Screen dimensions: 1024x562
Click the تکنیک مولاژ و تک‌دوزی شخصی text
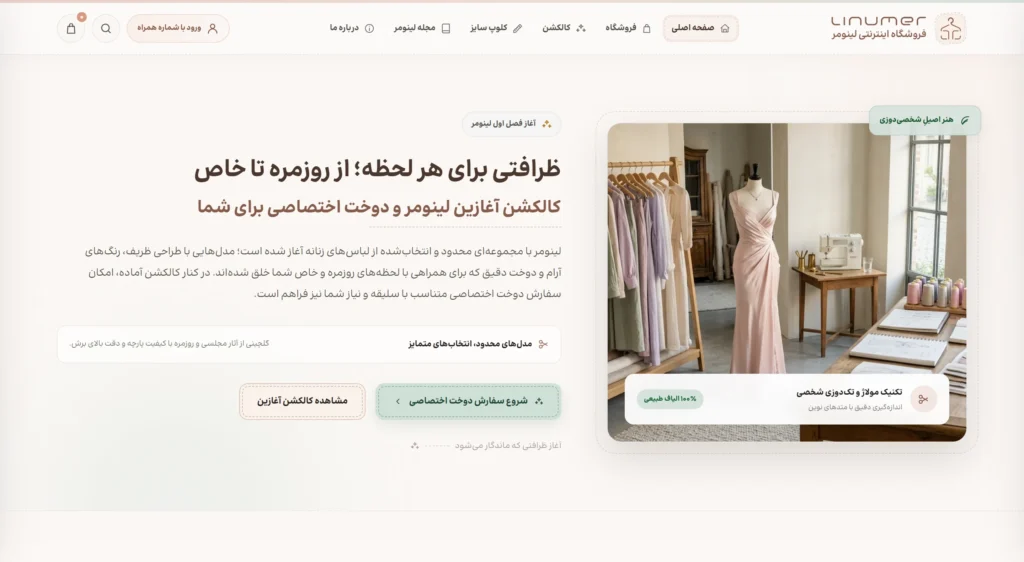pos(849,392)
